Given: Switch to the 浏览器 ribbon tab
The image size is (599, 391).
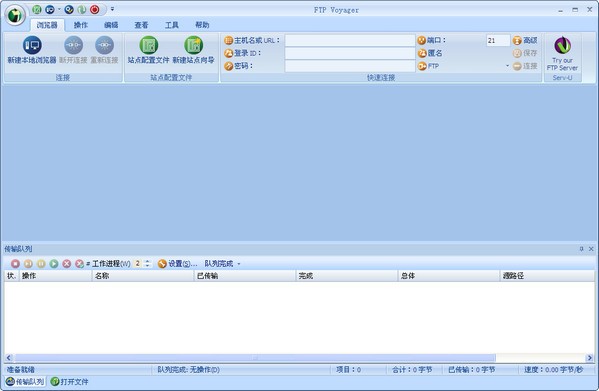Looking at the screenshot, I should (47, 25).
